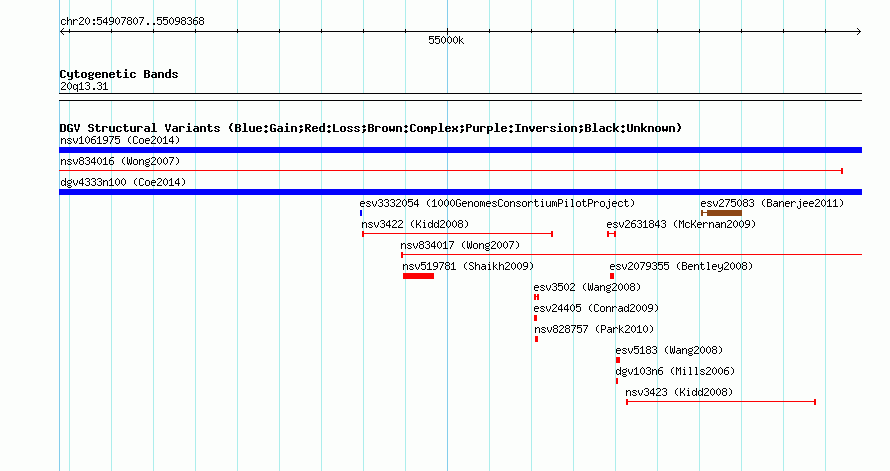Click the dgv103n6 (Mills2006) red marker
890x471 pixels.
[x=617, y=381]
